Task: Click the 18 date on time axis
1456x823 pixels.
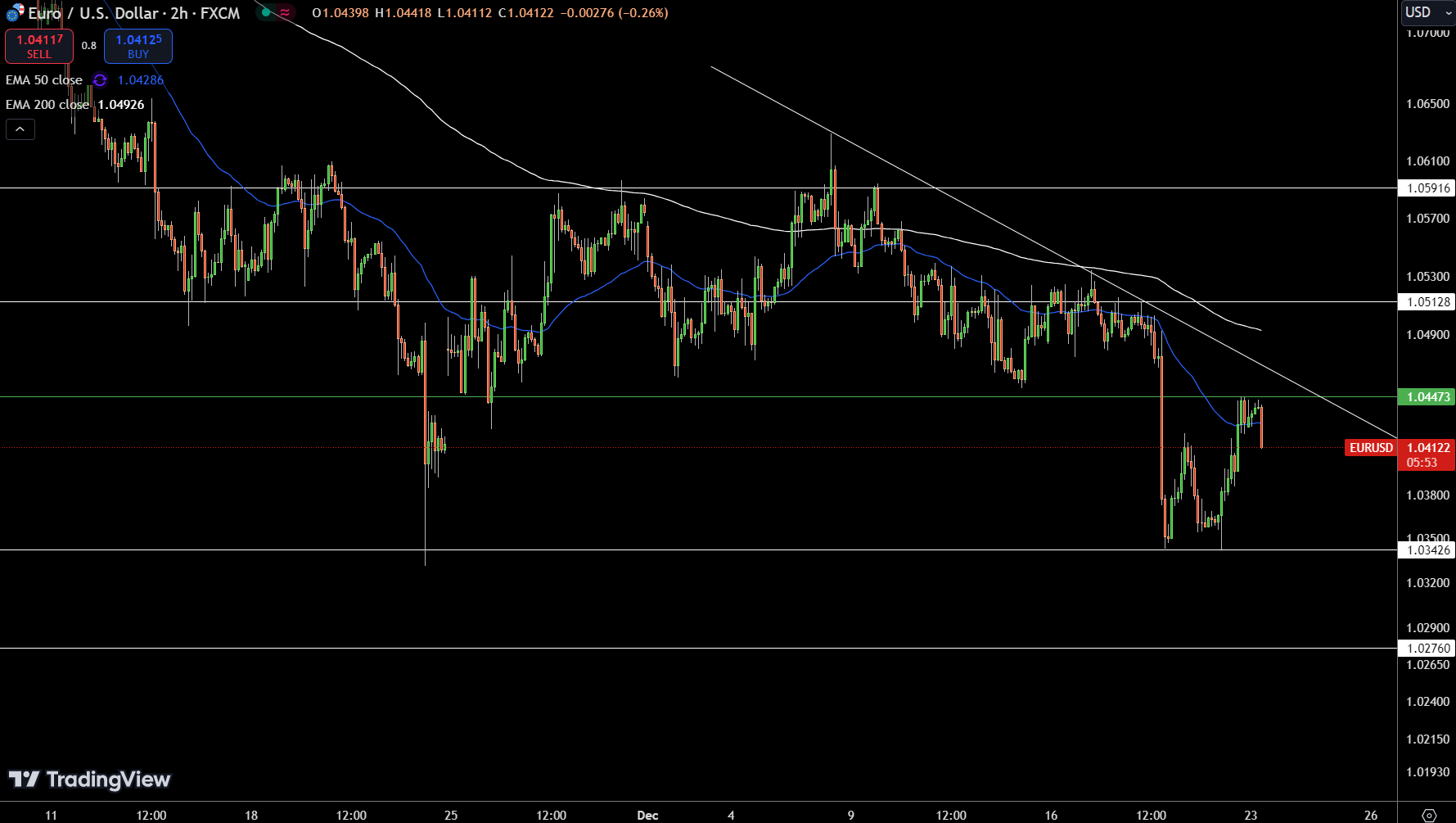Action: pyautogui.click(x=251, y=816)
